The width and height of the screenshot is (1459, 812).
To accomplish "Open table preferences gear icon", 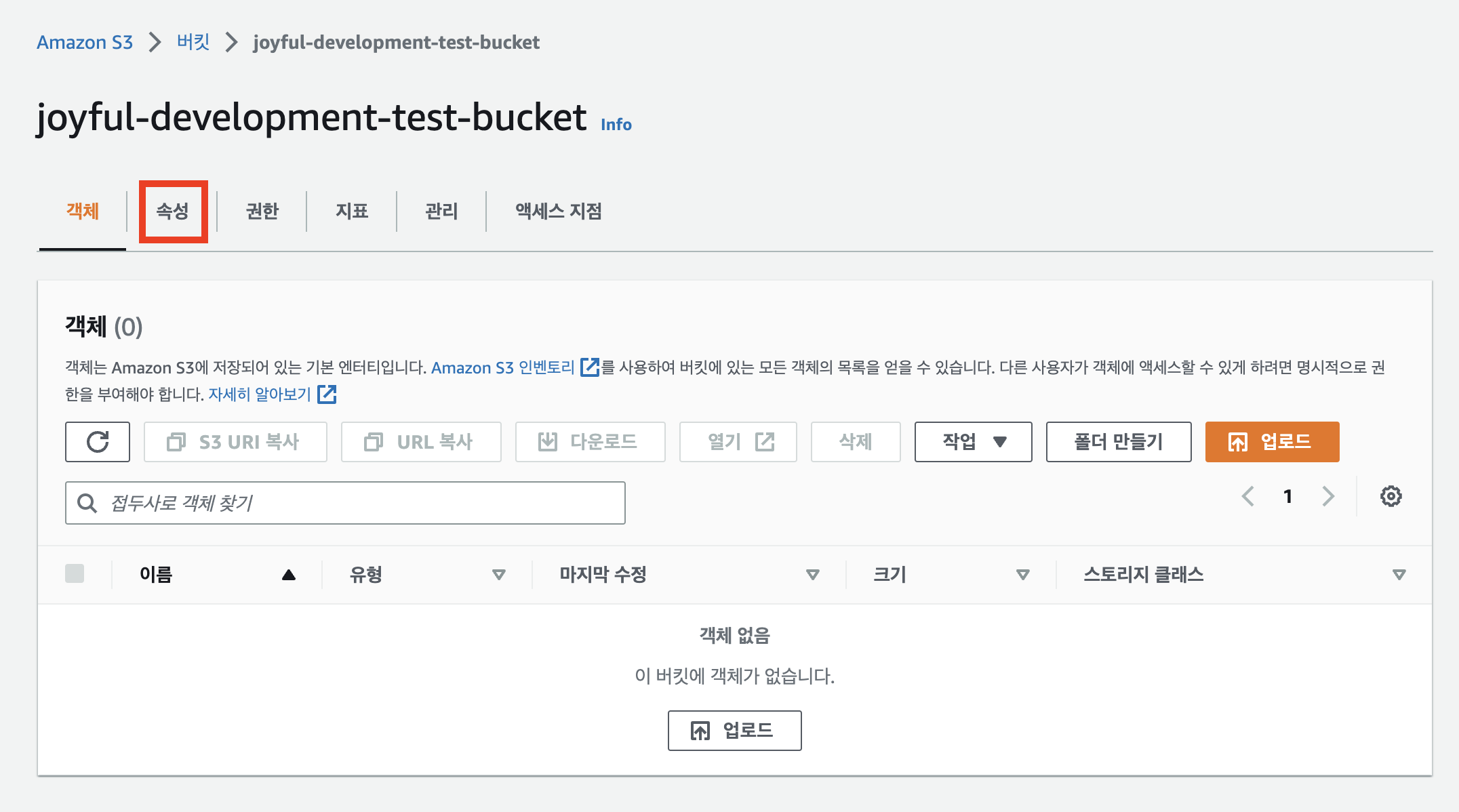I will click(1391, 496).
